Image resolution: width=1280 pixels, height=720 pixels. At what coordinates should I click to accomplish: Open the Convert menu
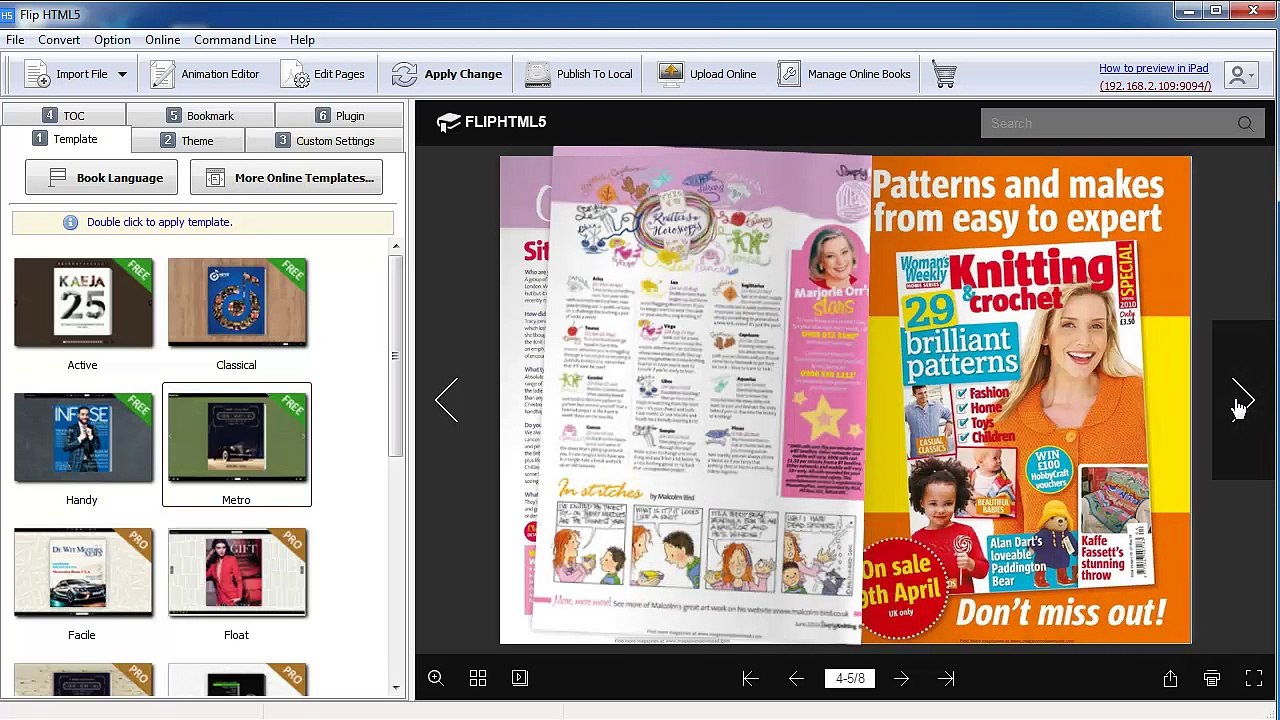pyautogui.click(x=59, y=40)
